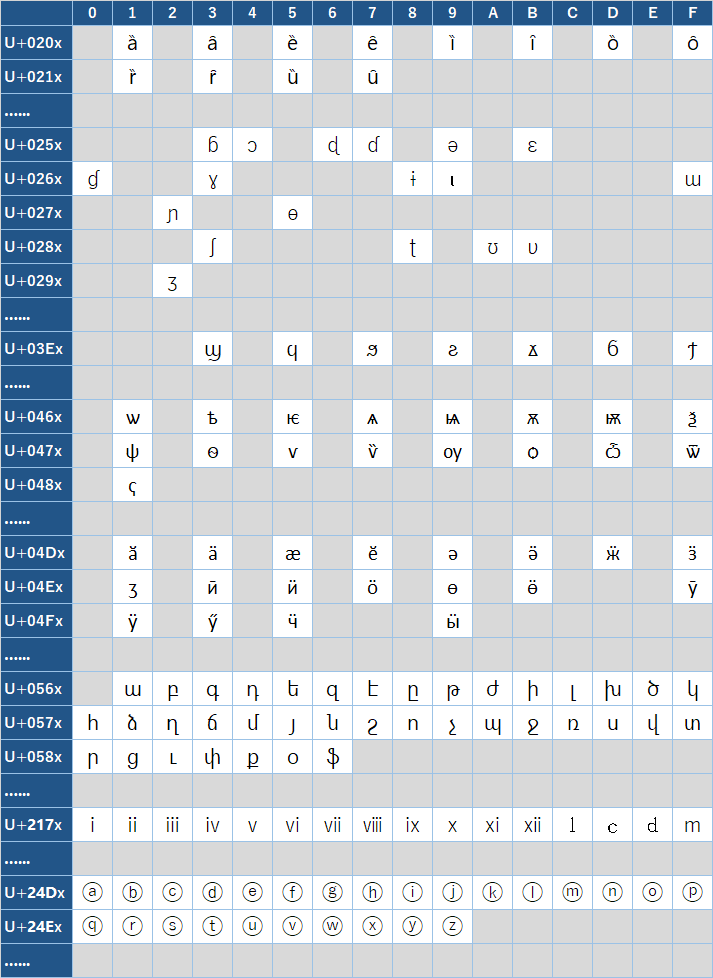Select the esh ʃ in row U+028x
713x978 pixels.
click(212, 247)
